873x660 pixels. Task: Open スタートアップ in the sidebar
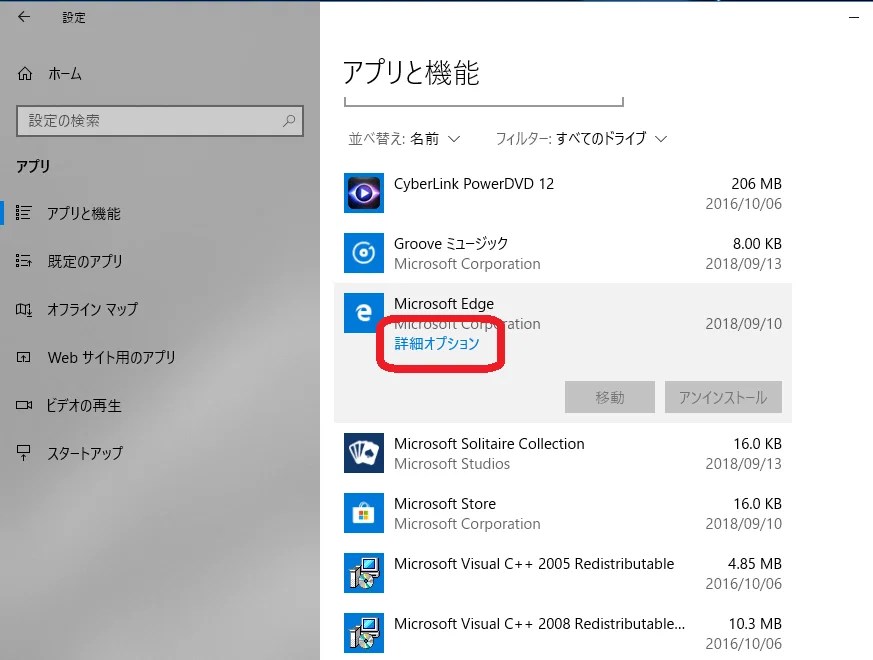click(x=85, y=453)
